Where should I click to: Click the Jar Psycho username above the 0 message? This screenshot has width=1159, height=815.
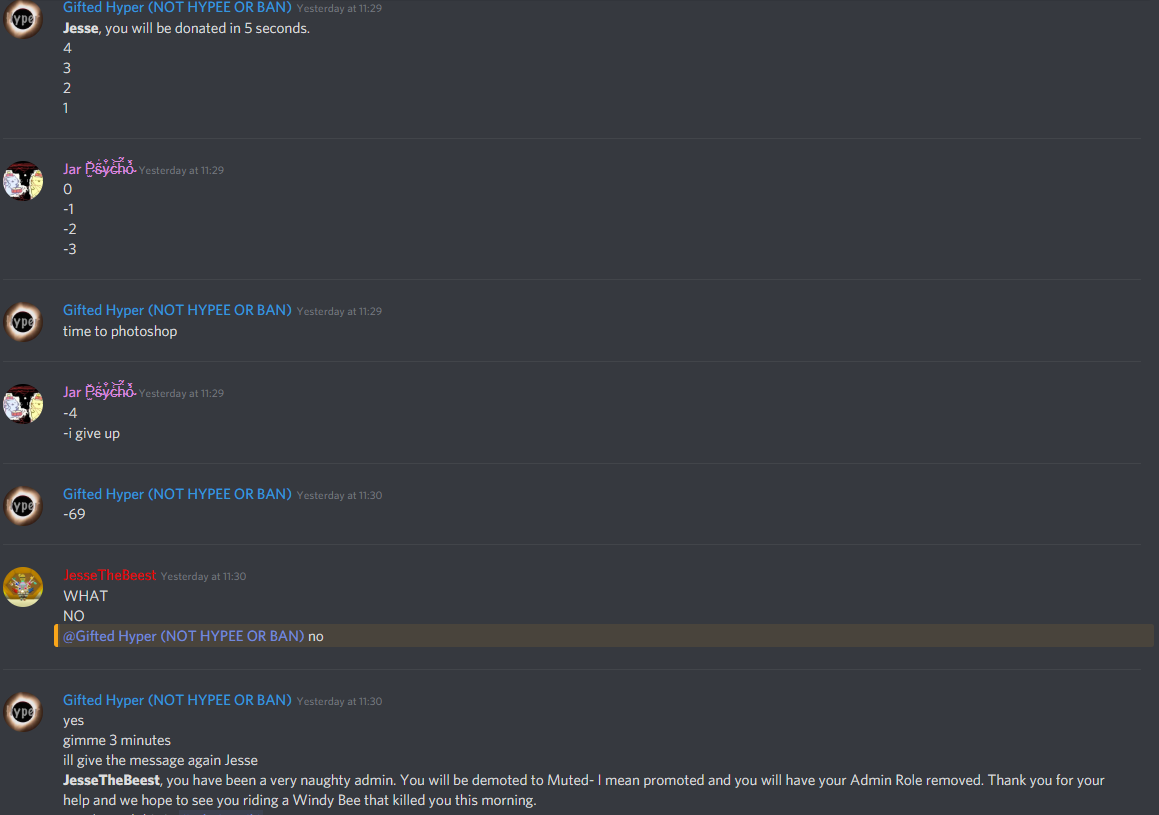[98, 168]
